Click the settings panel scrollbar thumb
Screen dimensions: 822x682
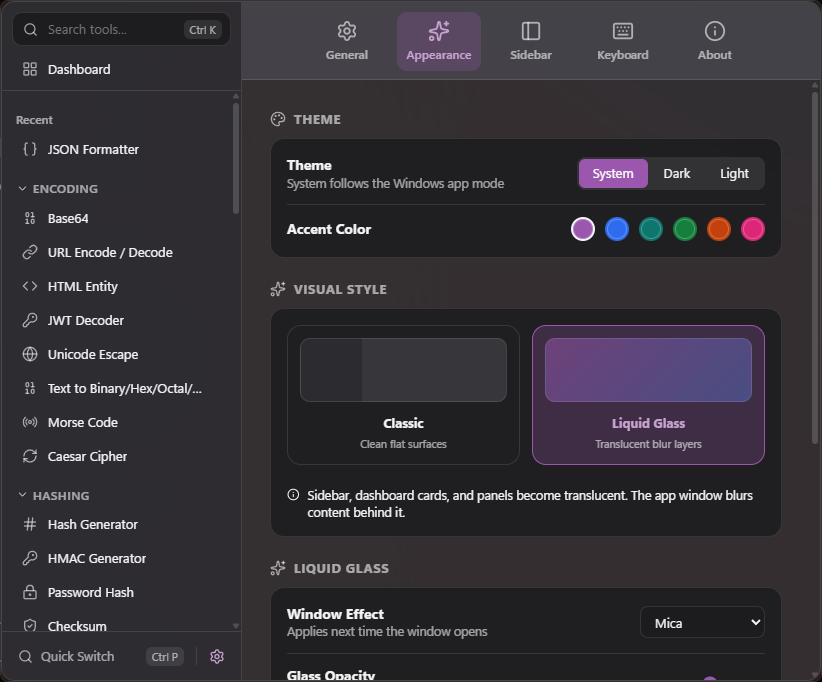(815, 268)
